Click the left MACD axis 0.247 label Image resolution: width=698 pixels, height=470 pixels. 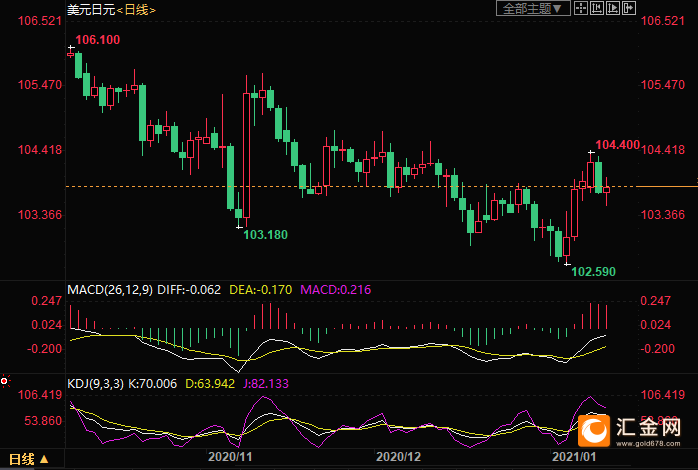pyautogui.click(x=47, y=301)
